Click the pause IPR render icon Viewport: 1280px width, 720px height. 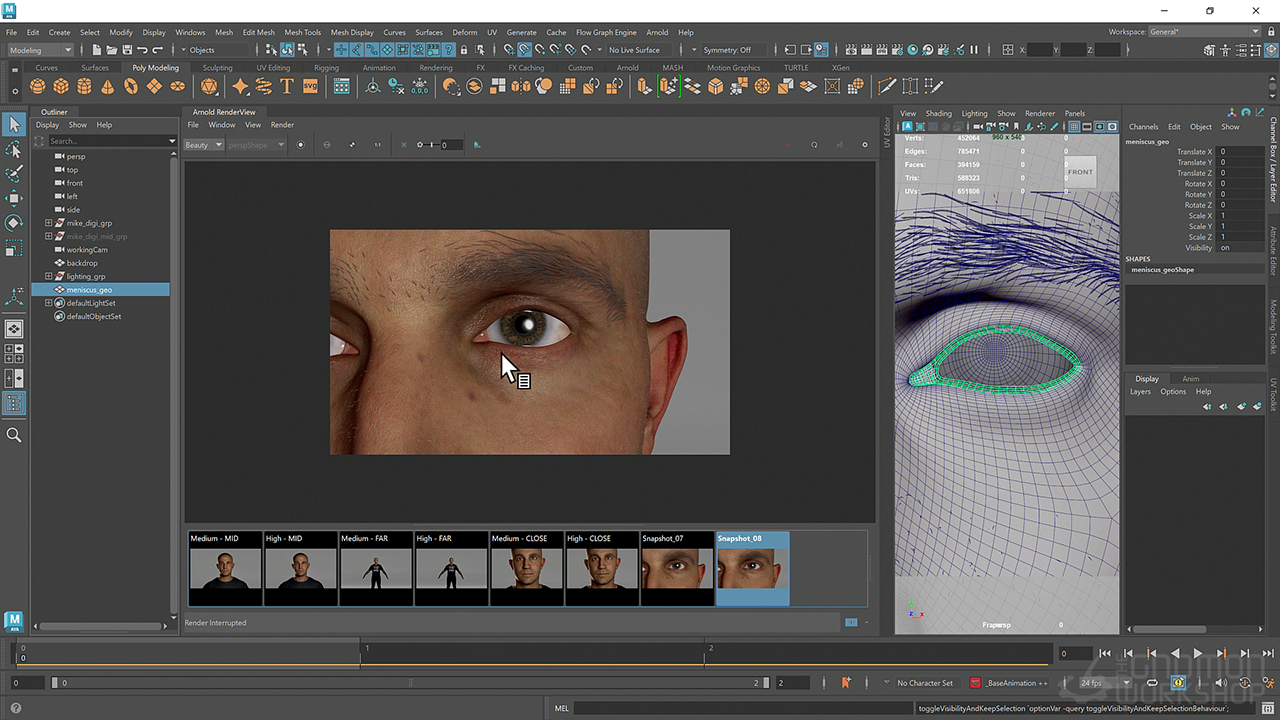pos(973,50)
